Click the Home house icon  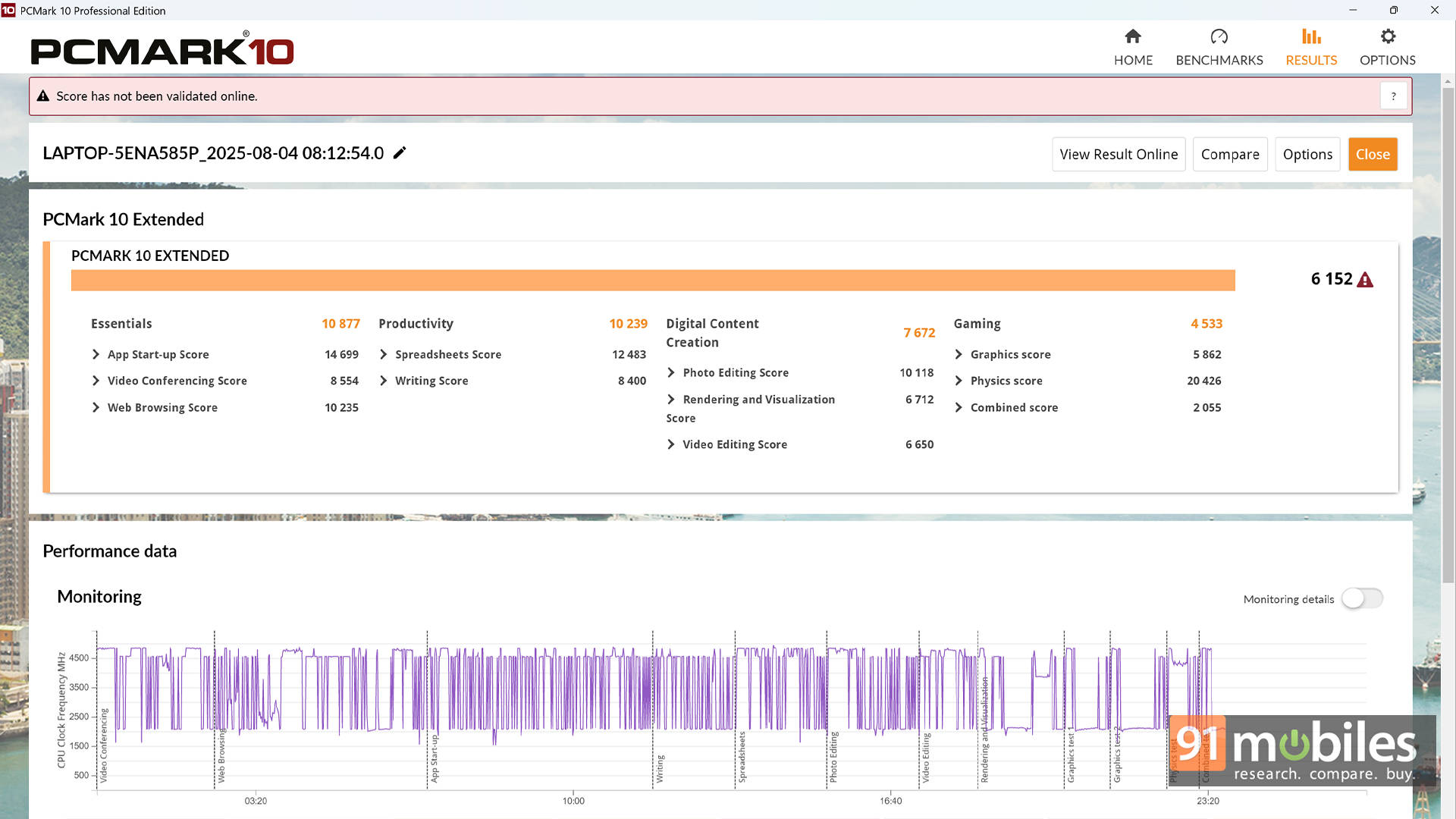[x=1133, y=36]
